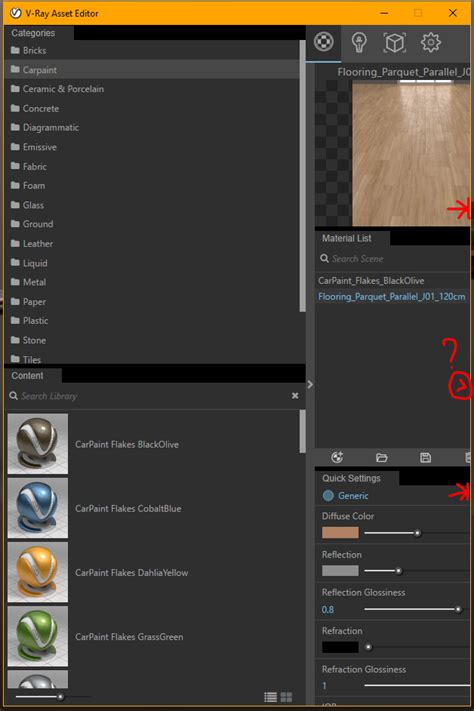Select CarPaint Flakes BlackOlive thumbnail
474x711 pixels.
pyautogui.click(x=38, y=444)
